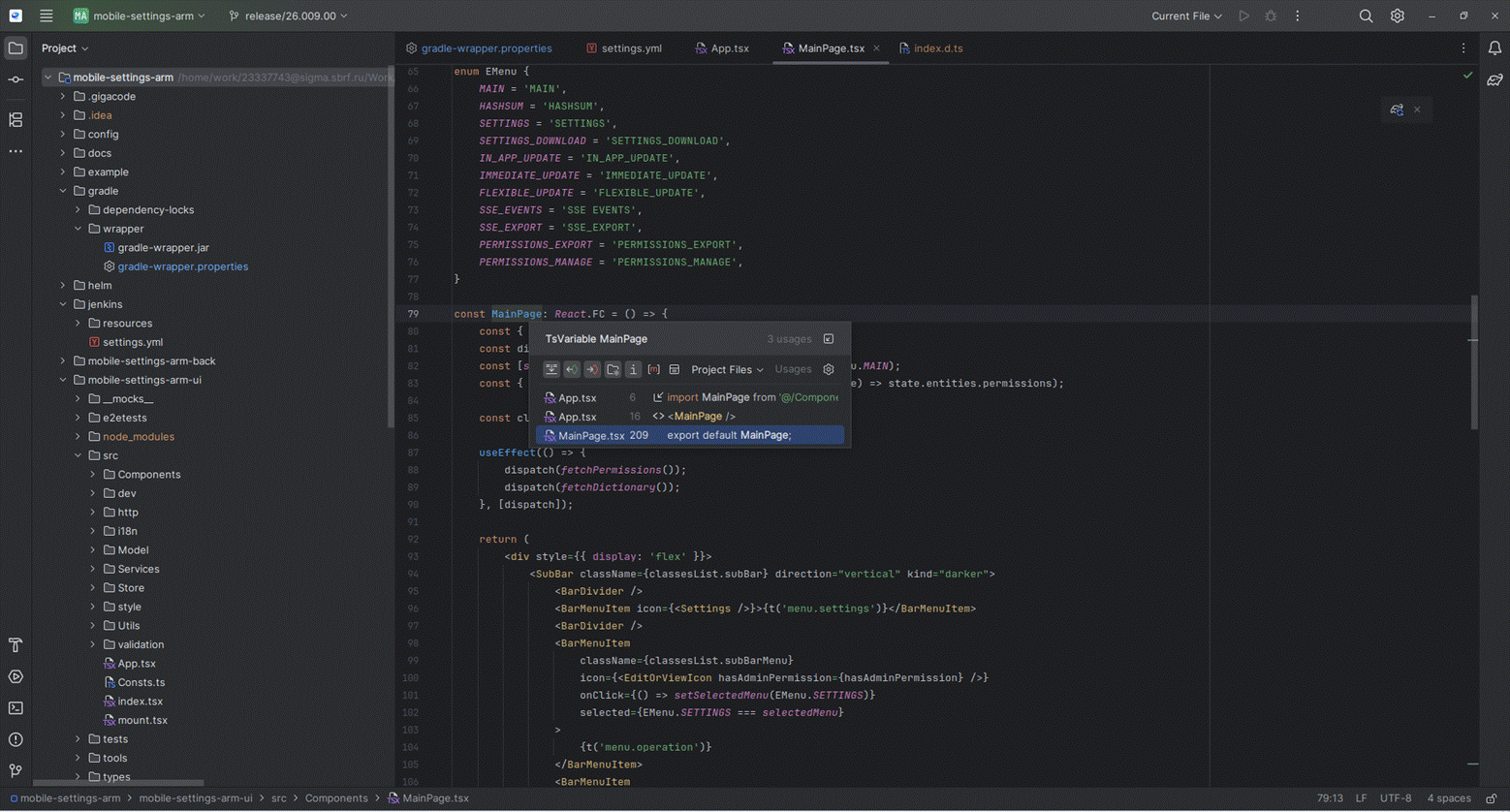The image size is (1510, 812).
Task: Select MainPage.tsx 209 usage row
Action: [690, 435]
